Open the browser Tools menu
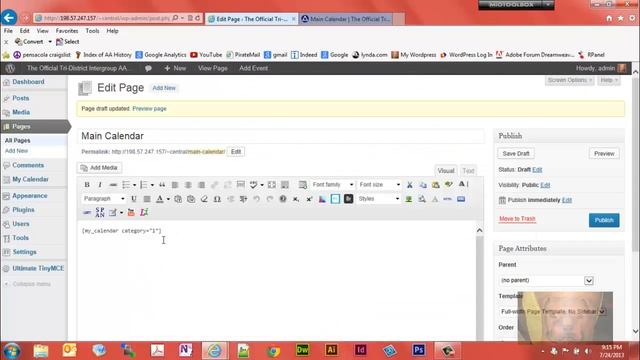 pyautogui.click(x=92, y=31)
